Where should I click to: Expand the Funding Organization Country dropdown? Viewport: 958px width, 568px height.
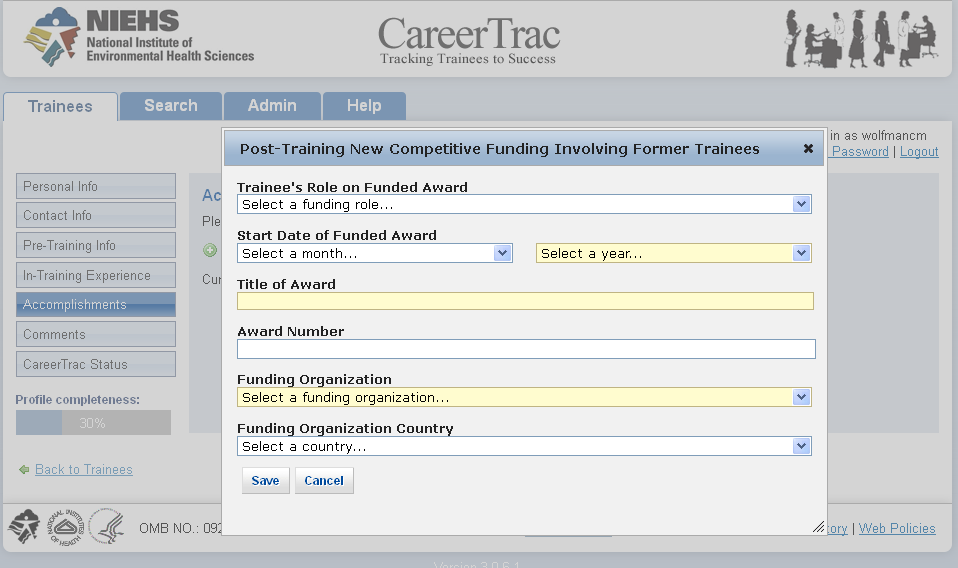click(524, 446)
